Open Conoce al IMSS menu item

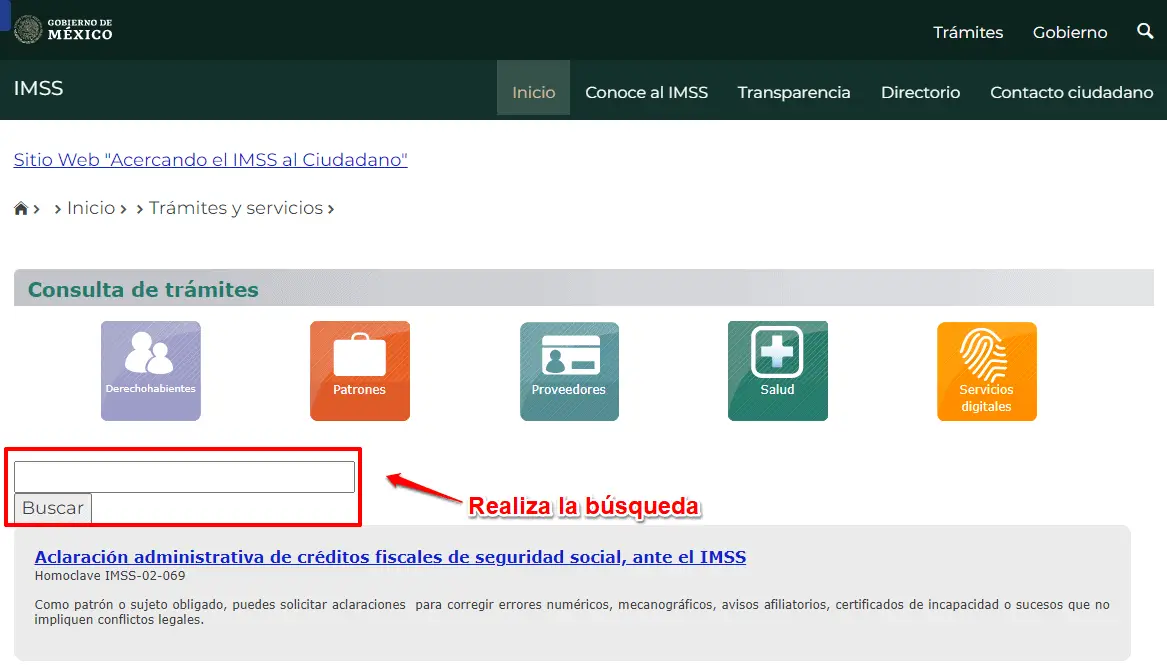coord(646,92)
